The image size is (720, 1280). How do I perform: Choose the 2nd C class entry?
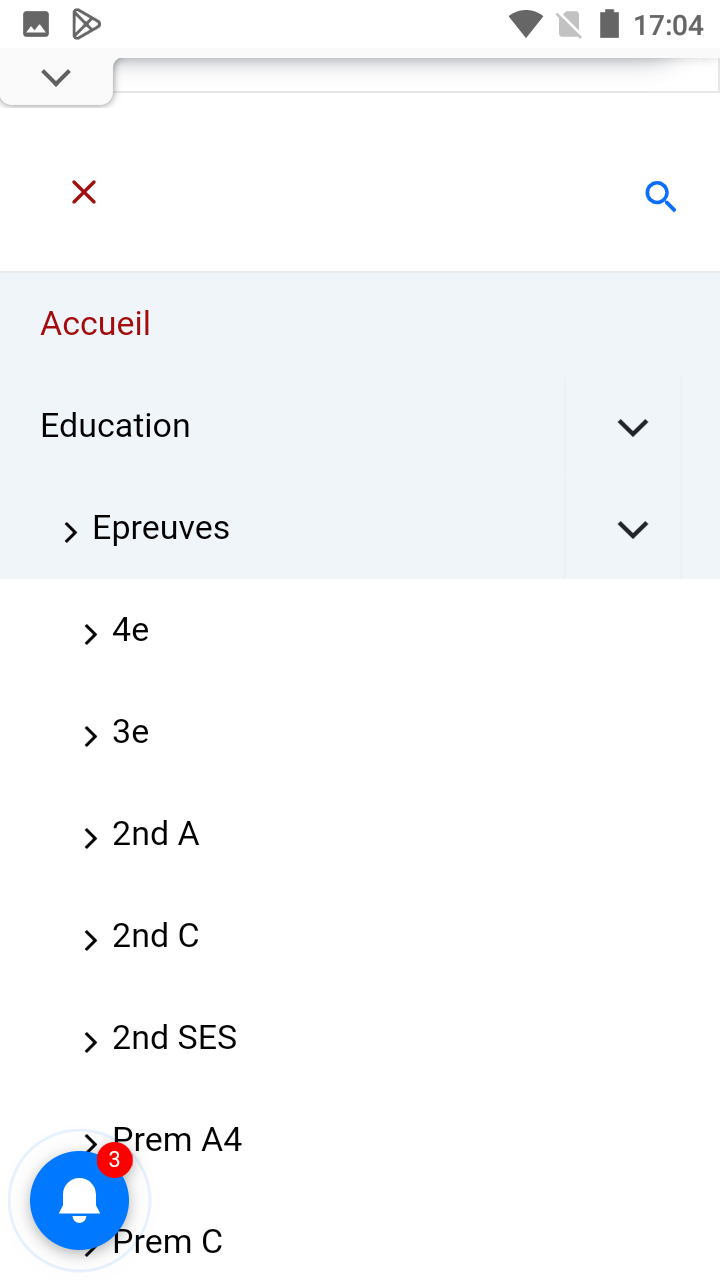(x=155, y=936)
